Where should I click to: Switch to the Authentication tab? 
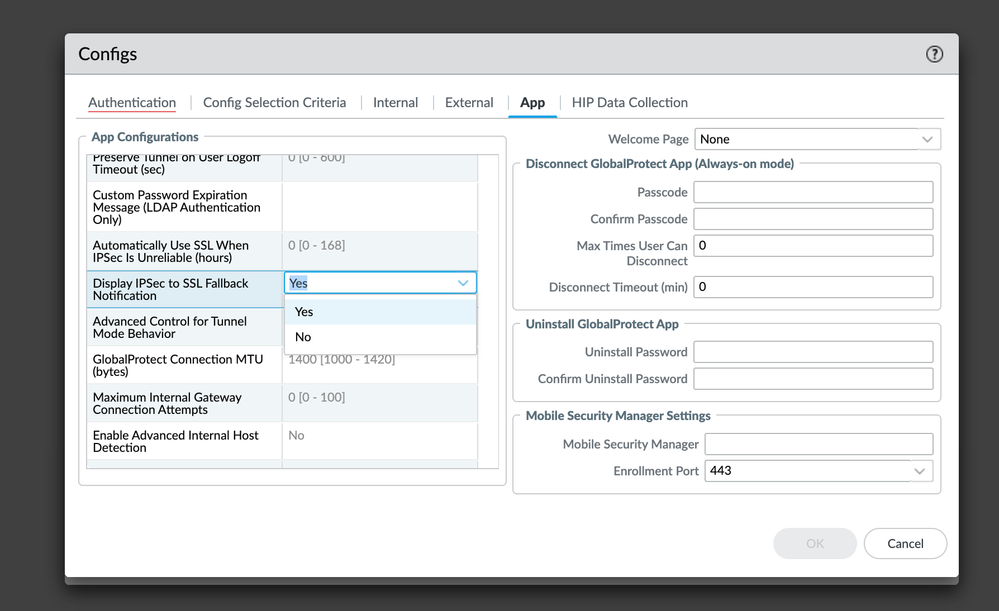[x=132, y=102]
